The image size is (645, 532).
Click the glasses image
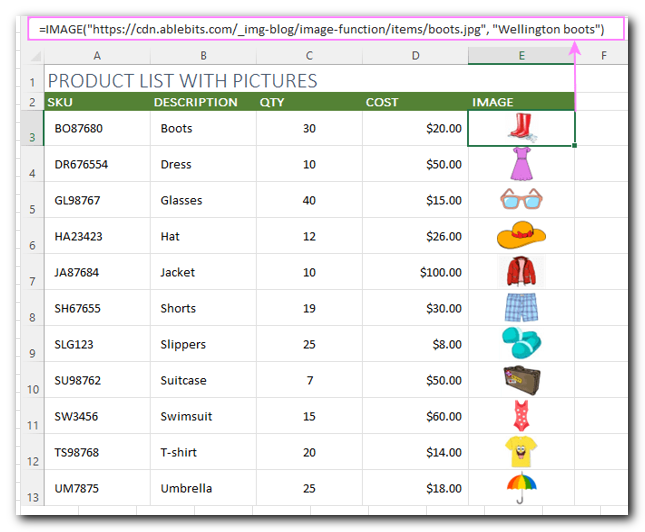coord(521,199)
